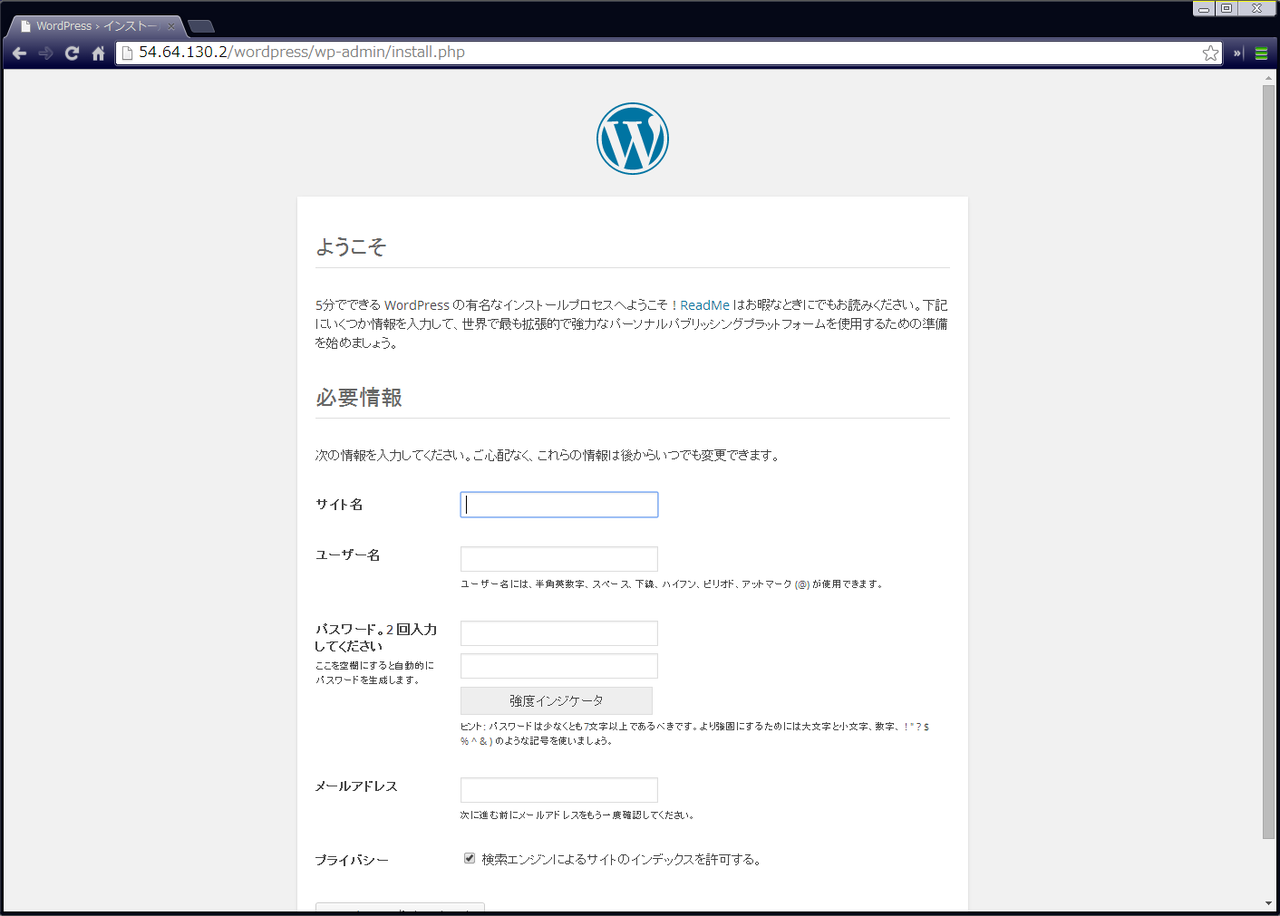Click the first パスワード input field
Screen dimensions: 1280x916
pos(559,633)
